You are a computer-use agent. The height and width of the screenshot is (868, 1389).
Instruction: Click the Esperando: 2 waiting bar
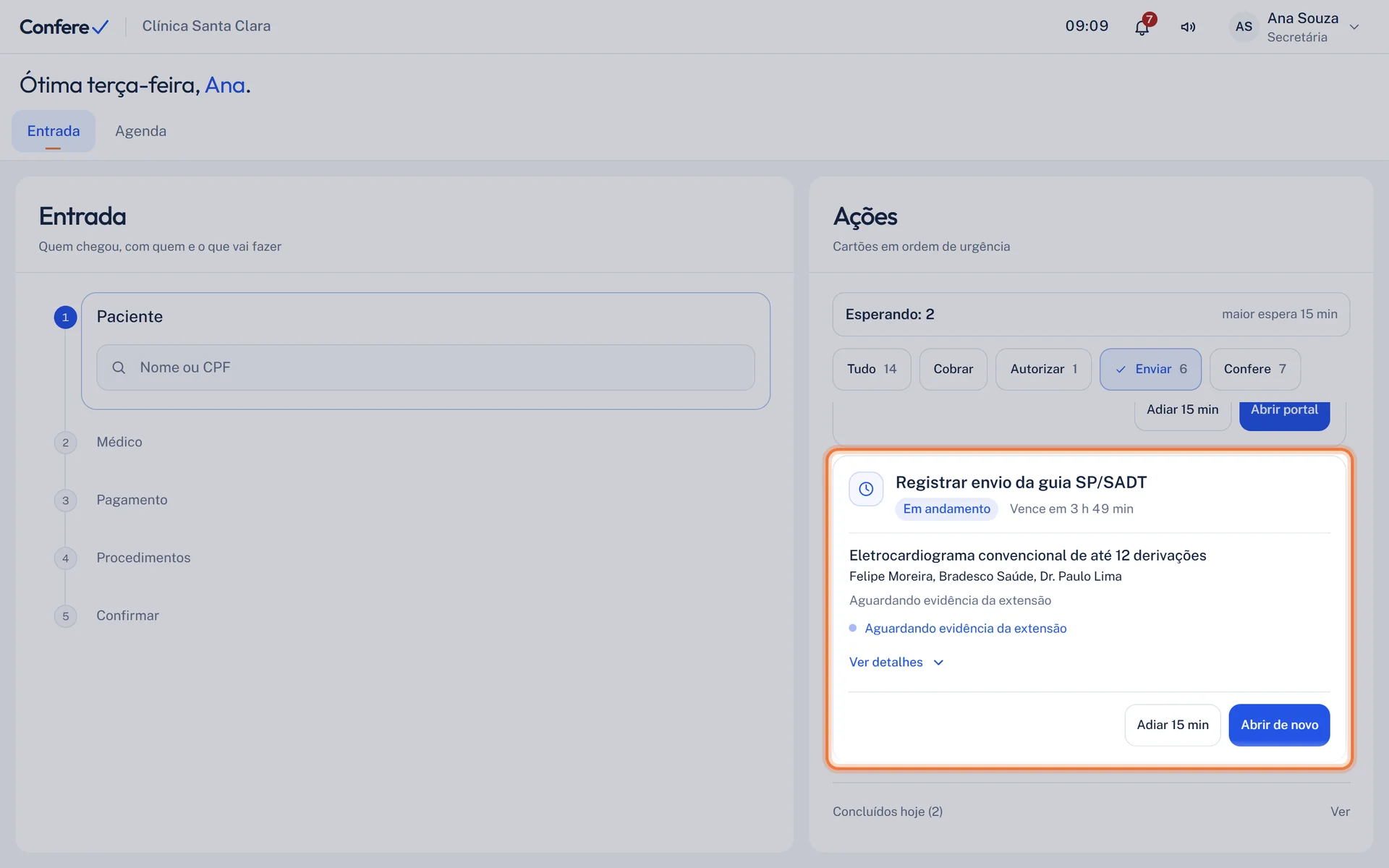point(1091,314)
